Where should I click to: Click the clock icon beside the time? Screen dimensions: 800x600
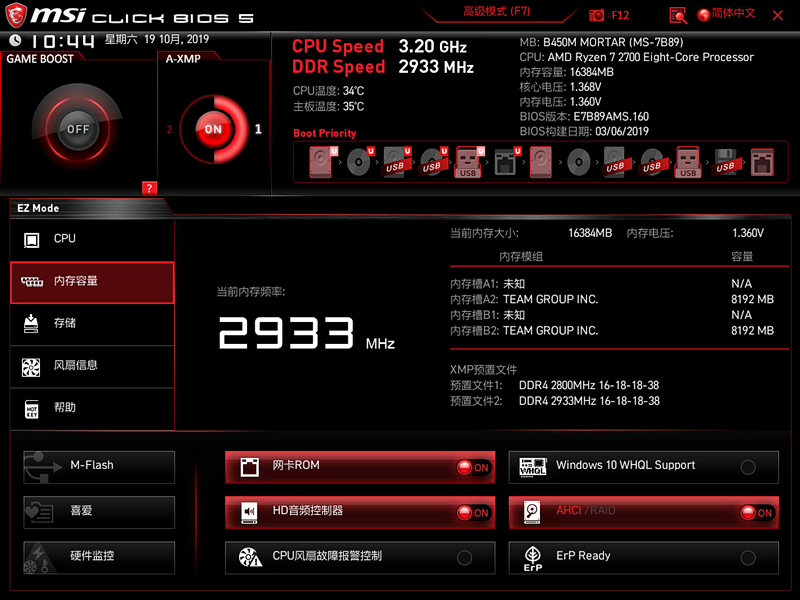coord(15,40)
